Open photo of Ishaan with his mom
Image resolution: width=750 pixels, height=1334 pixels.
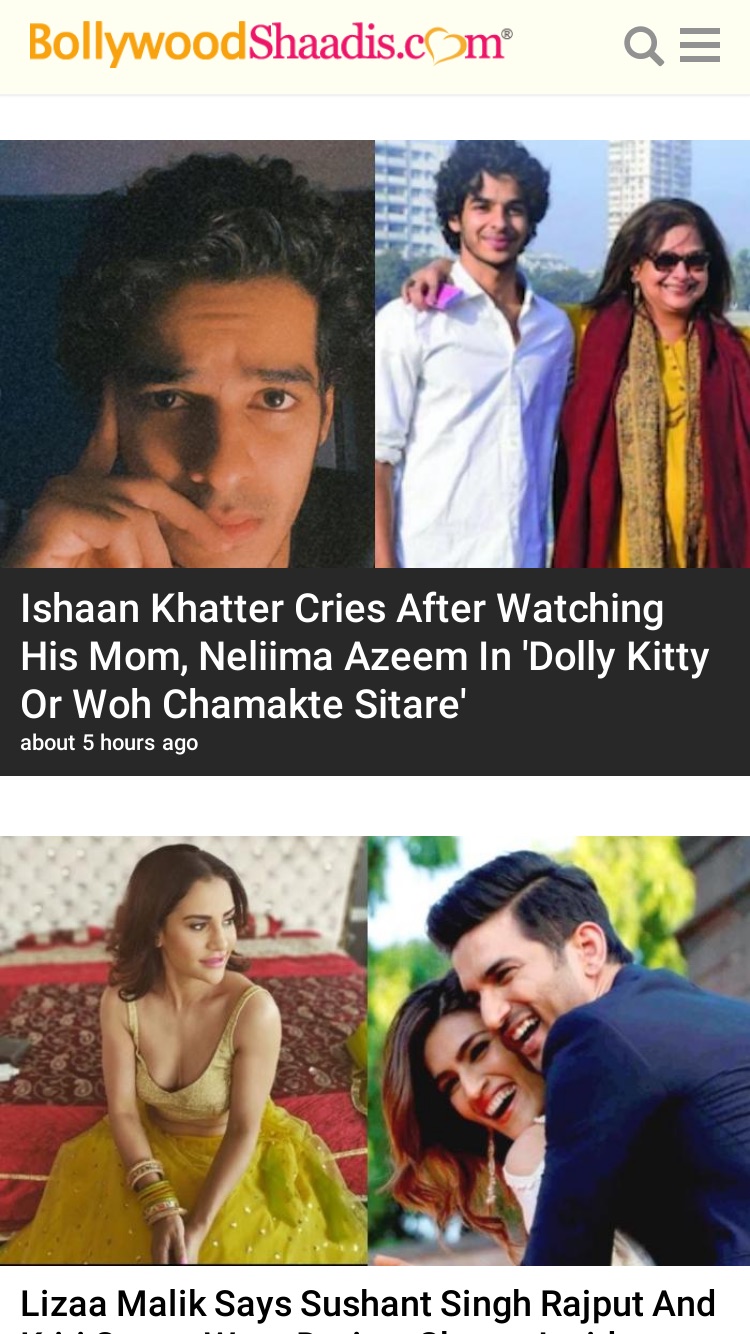click(563, 354)
